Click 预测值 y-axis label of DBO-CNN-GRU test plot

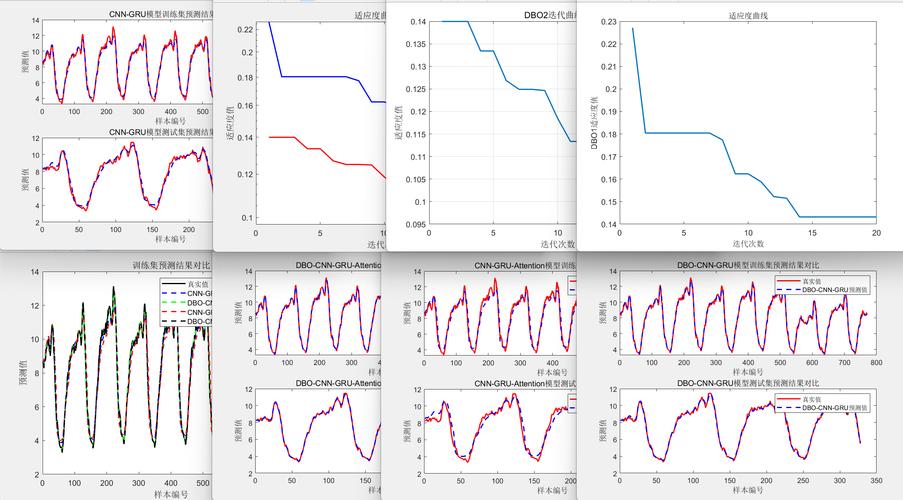[602, 430]
